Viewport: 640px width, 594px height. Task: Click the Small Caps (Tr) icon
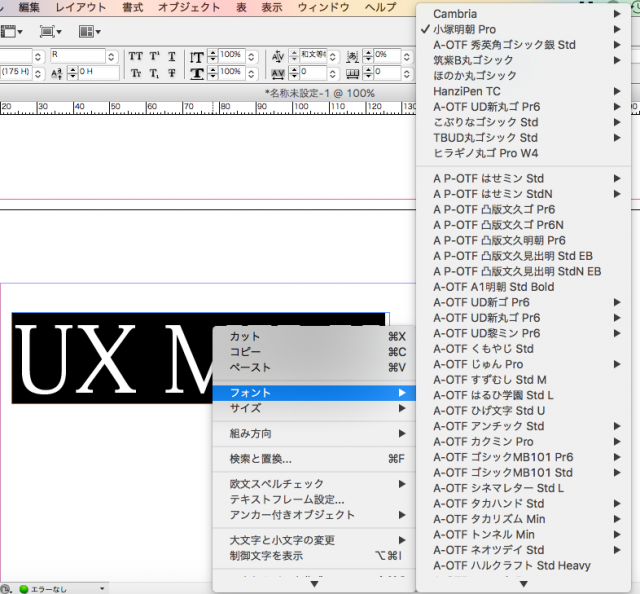click(x=135, y=73)
